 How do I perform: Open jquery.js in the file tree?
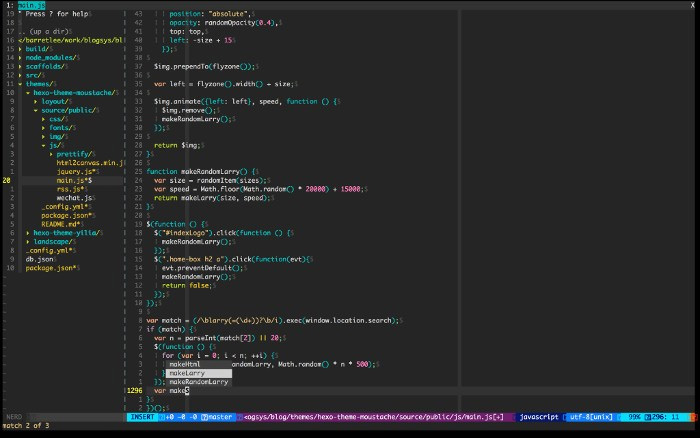tap(76, 172)
